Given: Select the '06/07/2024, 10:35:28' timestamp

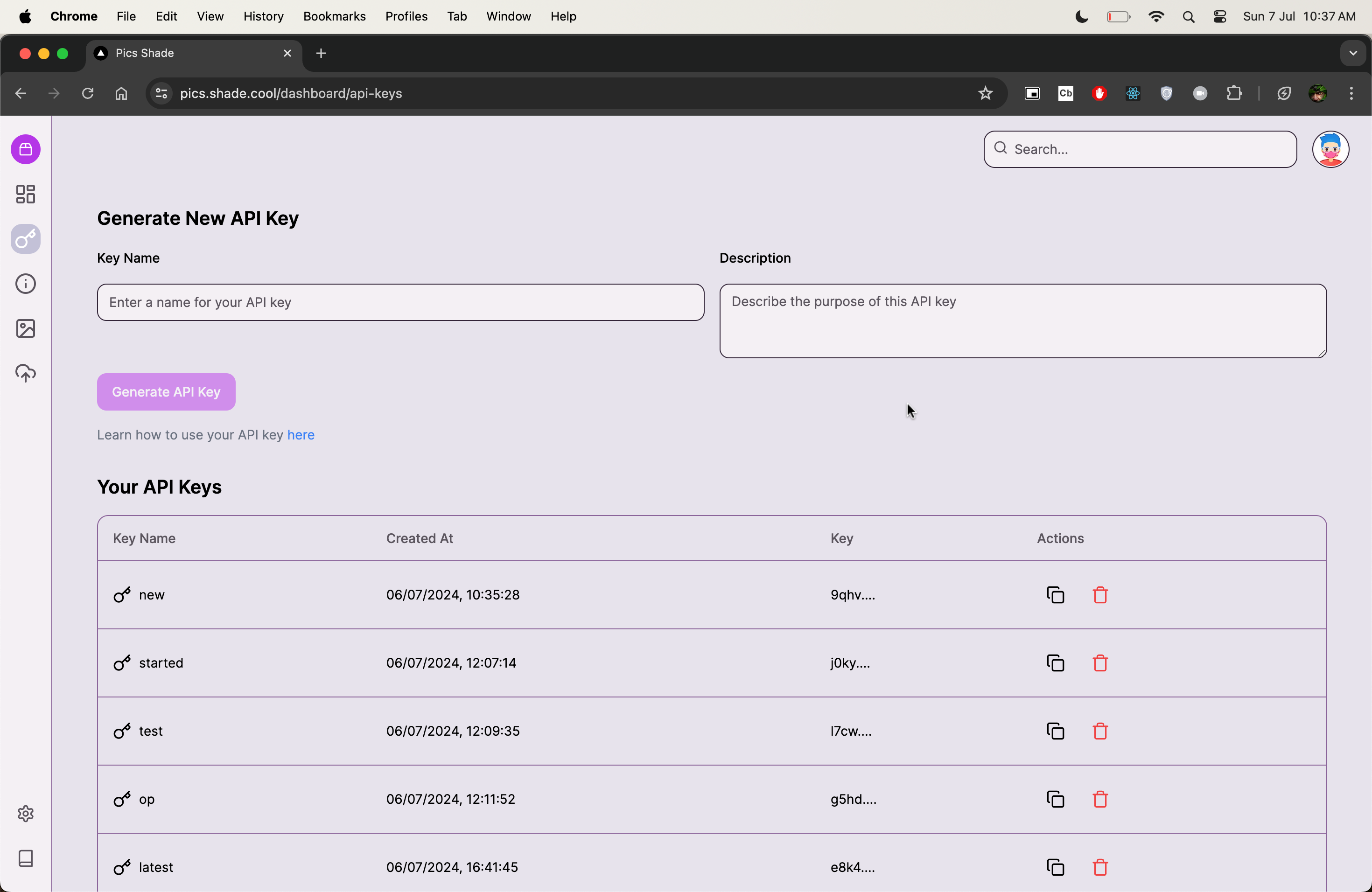Looking at the screenshot, I should pos(453,595).
